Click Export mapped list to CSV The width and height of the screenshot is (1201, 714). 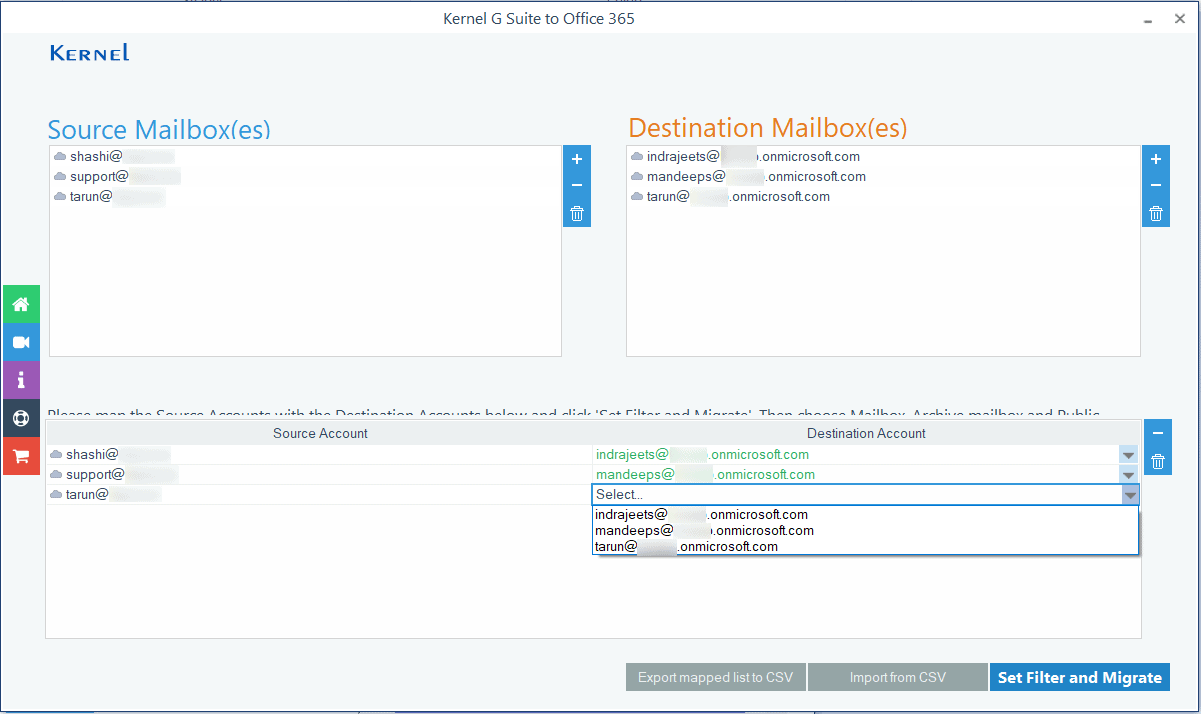point(715,677)
